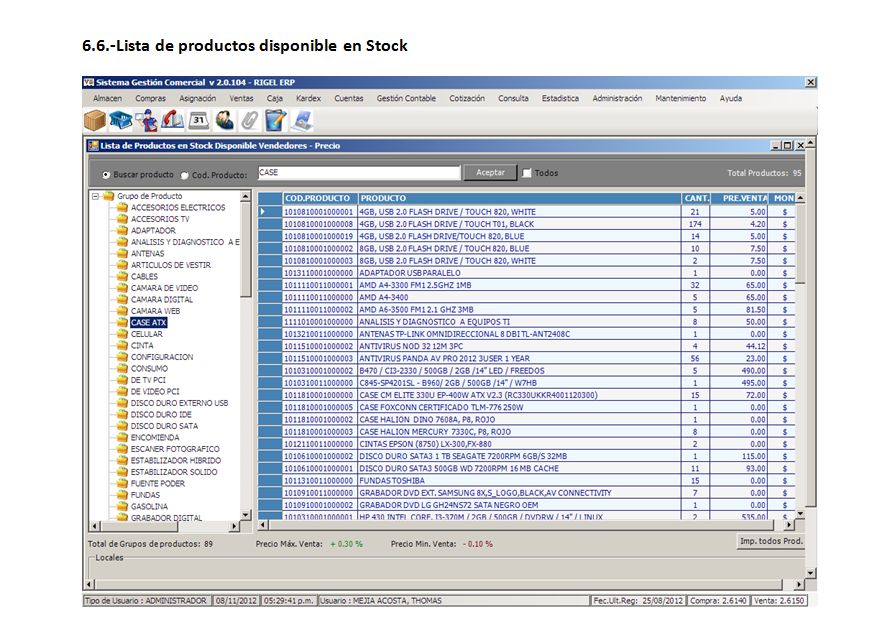The height and width of the screenshot is (621, 888).
Task: Select the Buscar producto radio button
Action: (105, 174)
